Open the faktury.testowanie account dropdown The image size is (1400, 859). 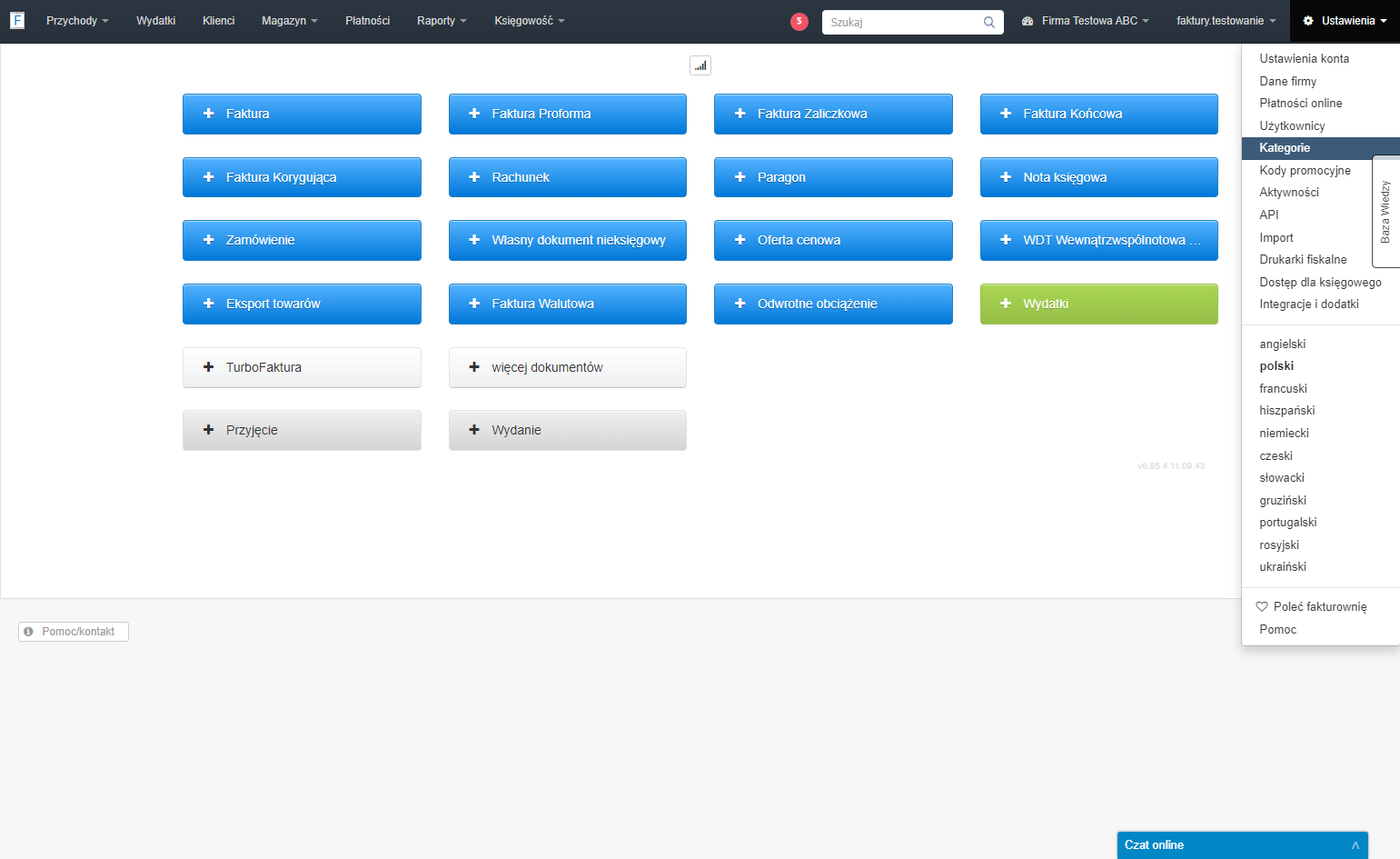coord(1226,21)
